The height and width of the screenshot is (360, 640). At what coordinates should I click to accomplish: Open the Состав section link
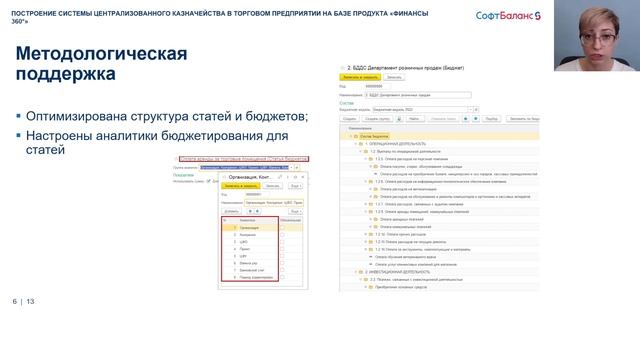click(347, 103)
